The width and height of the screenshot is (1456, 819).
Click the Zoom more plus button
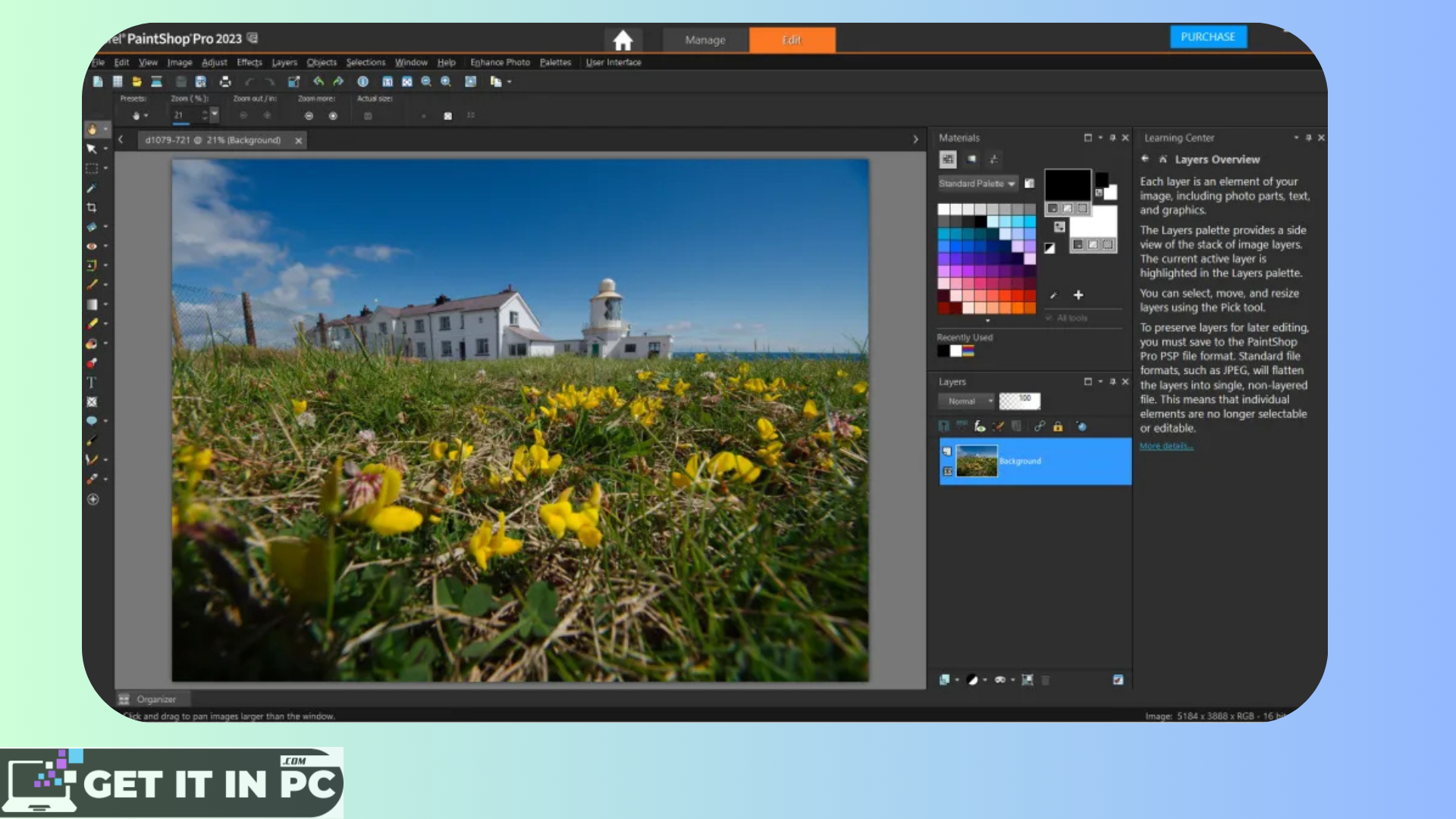(333, 116)
